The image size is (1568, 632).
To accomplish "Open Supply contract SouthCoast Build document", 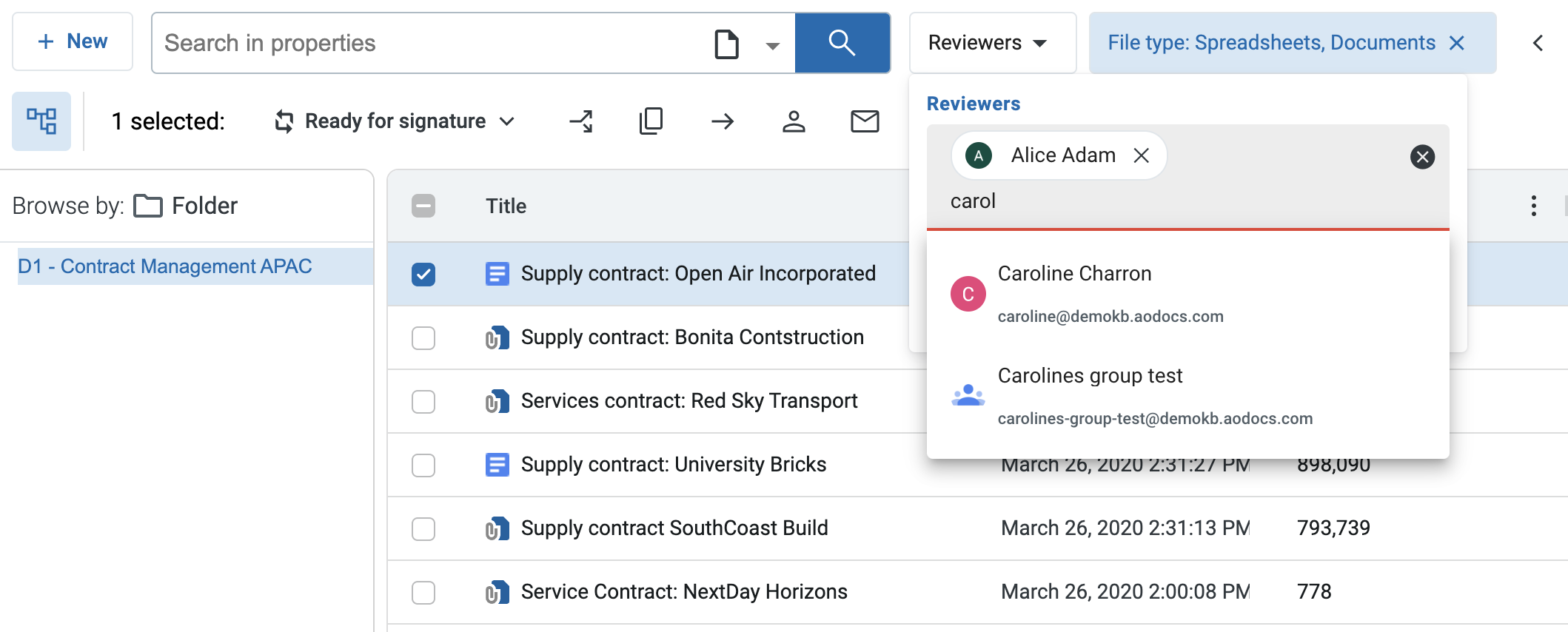I will click(674, 528).
